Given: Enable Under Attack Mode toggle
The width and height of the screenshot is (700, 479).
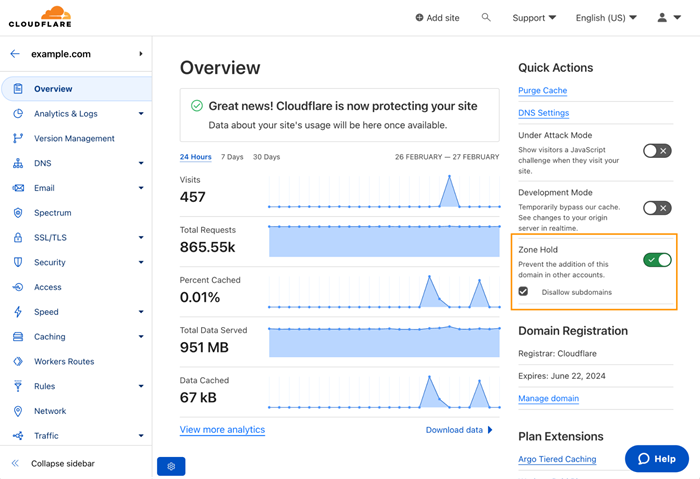Looking at the screenshot, I should 656,151.
